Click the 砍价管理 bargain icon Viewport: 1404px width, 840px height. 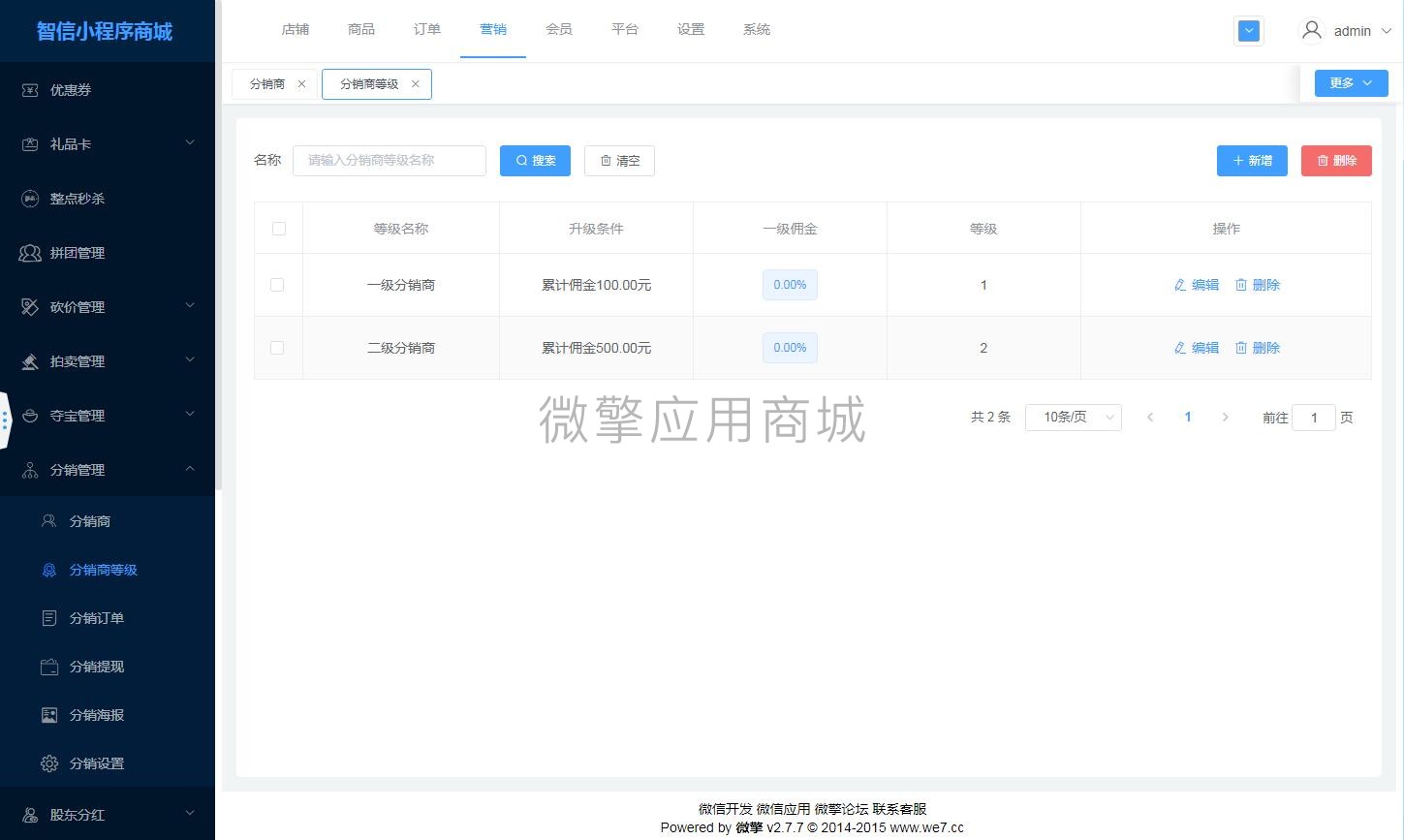(x=30, y=307)
